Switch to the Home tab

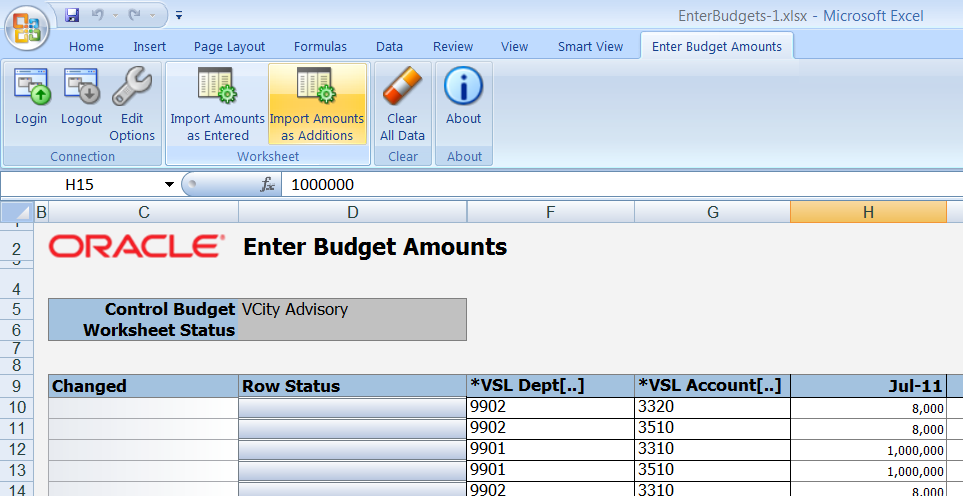(x=86, y=47)
